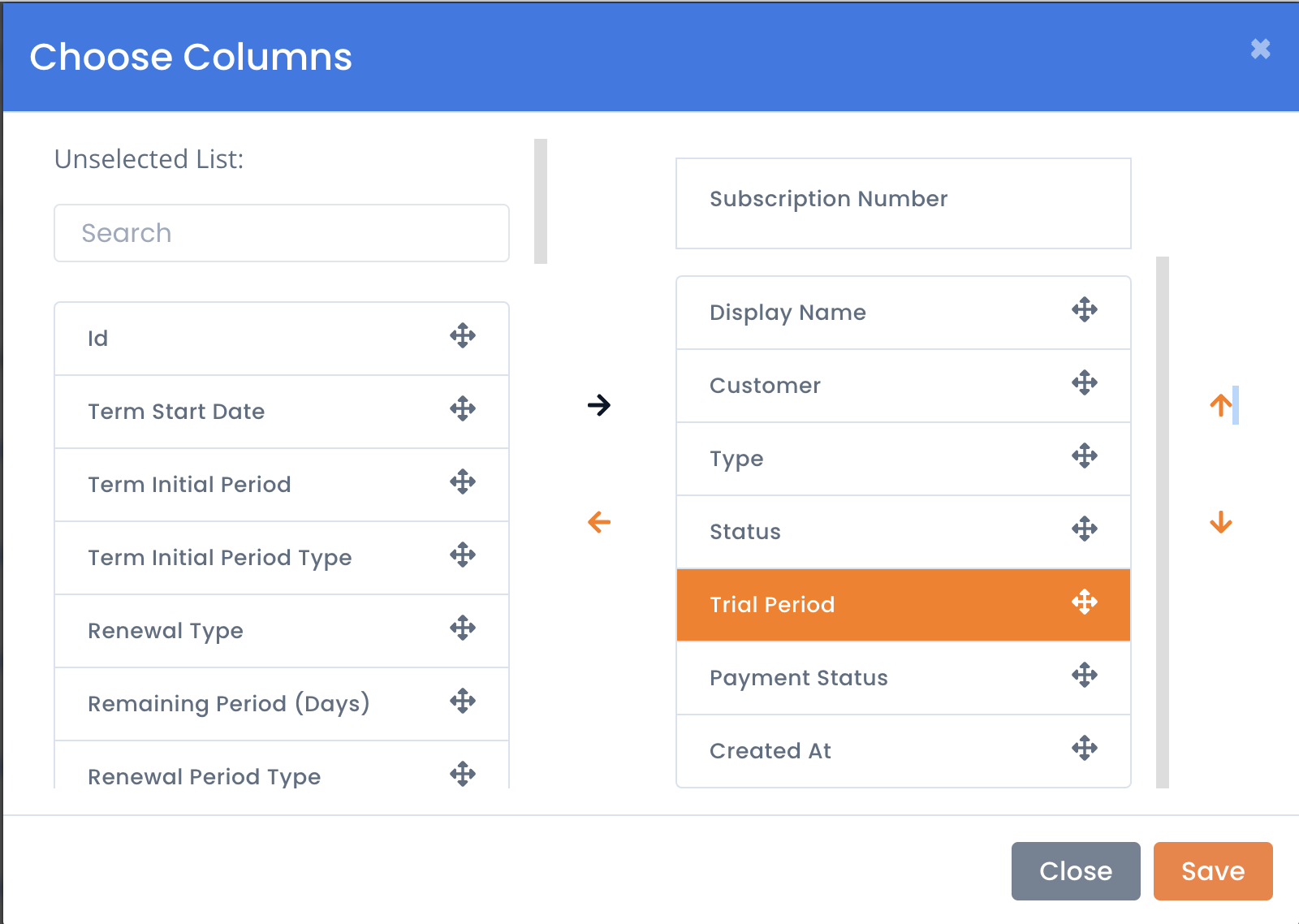1299x924 pixels.
Task: Select the Term Initial Period row
Action: pyautogui.click(x=282, y=485)
